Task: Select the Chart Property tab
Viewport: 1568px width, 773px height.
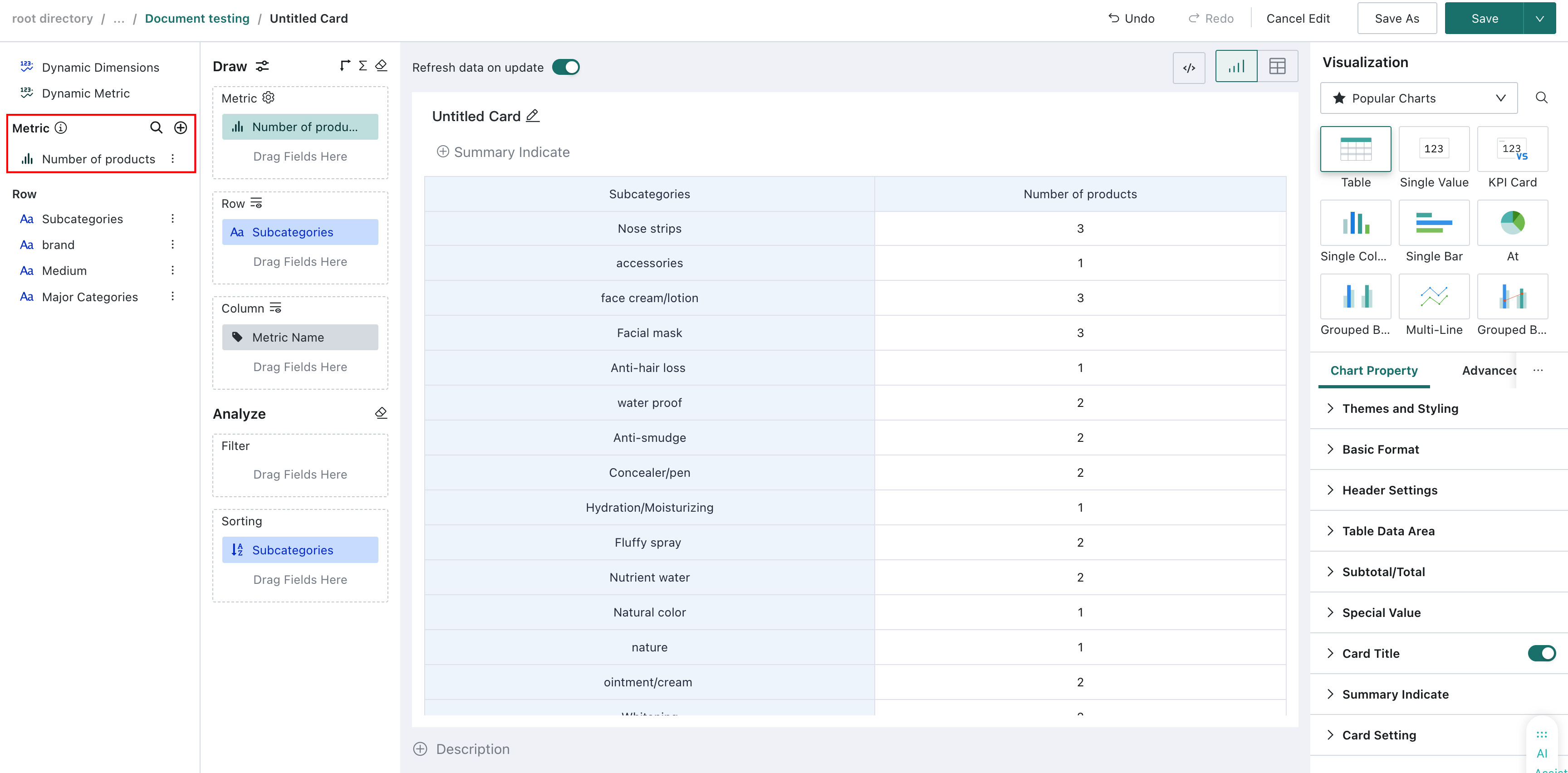Action: (x=1374, y=370)
